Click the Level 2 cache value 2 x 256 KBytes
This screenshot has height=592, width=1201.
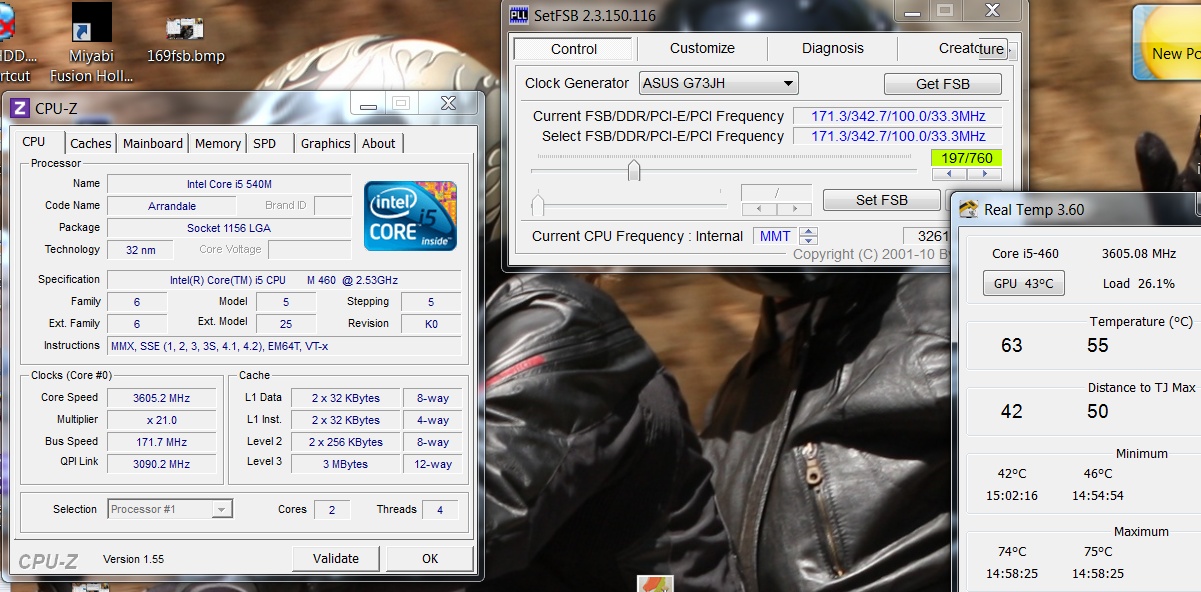(345, 442)
